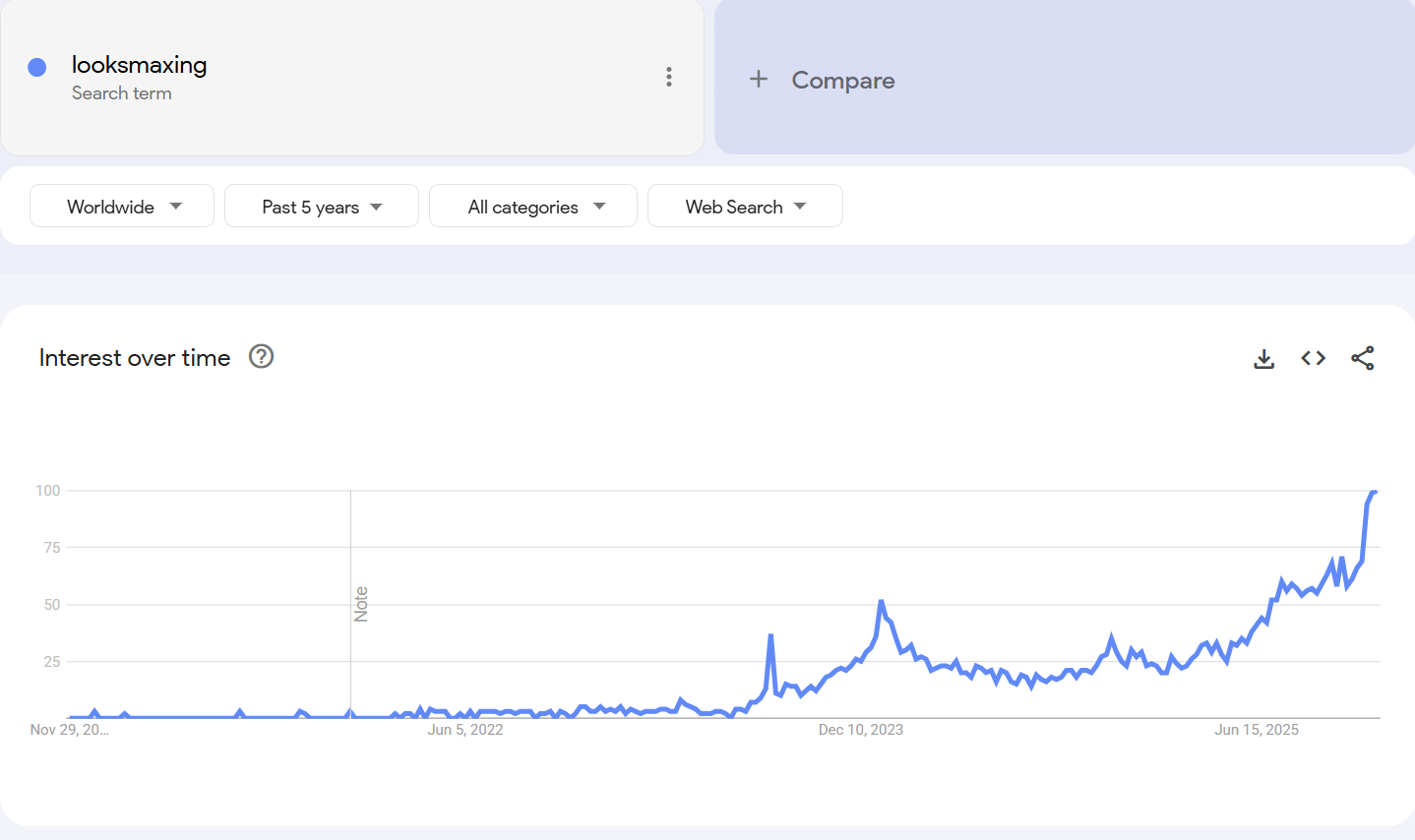Image resolution: width=1415 pixels, height=840 pixels.
Task: Click the Jun 15, 2025 axis label
Action: (x=1257, y=730)
